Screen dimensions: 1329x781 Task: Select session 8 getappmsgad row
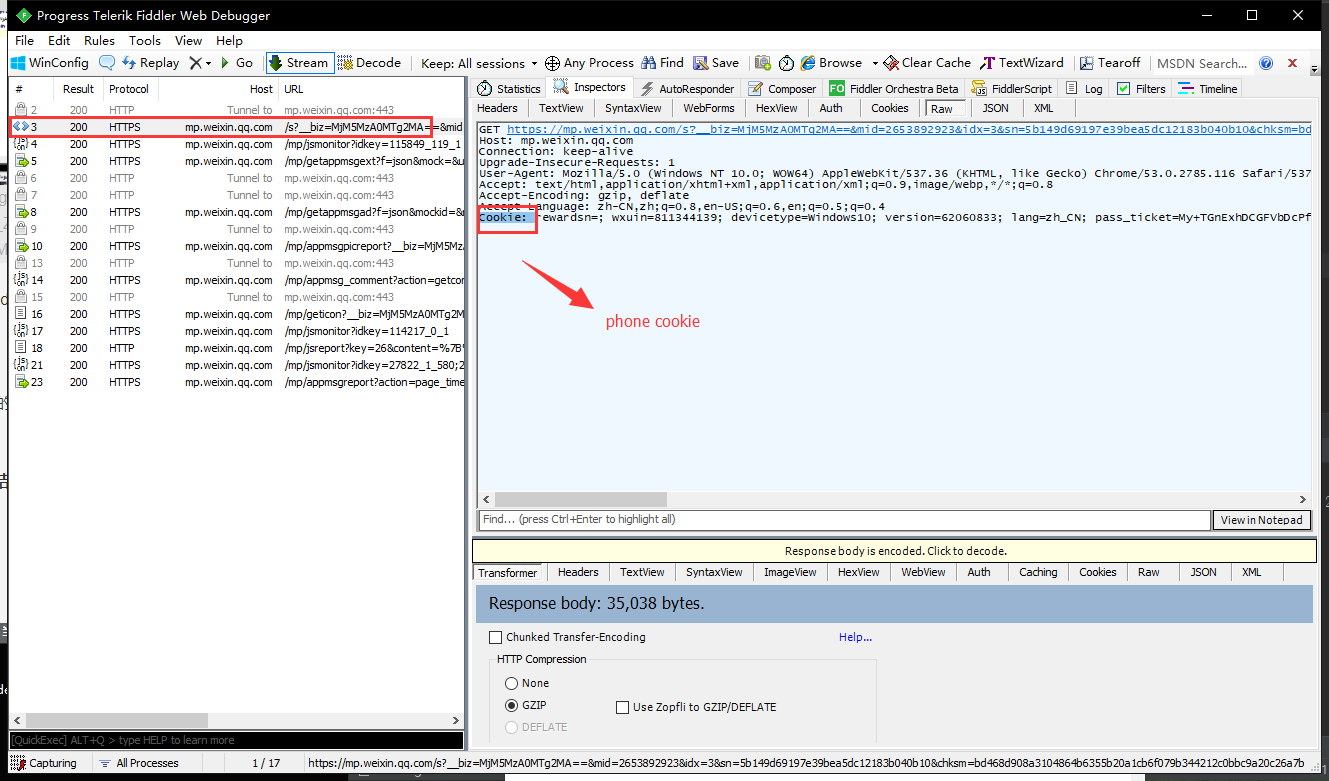pos(237,212)
